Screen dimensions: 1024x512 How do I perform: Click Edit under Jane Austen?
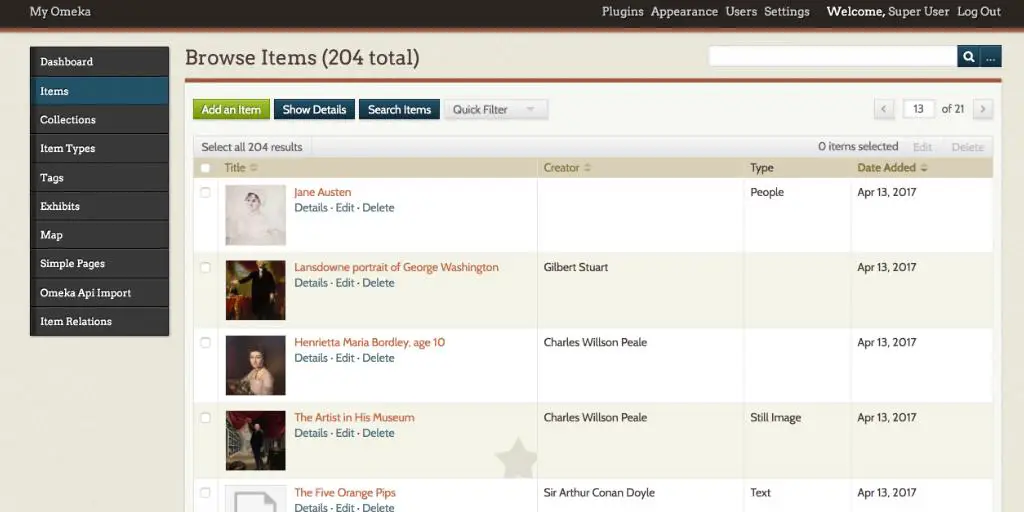(x=345, y=208)
